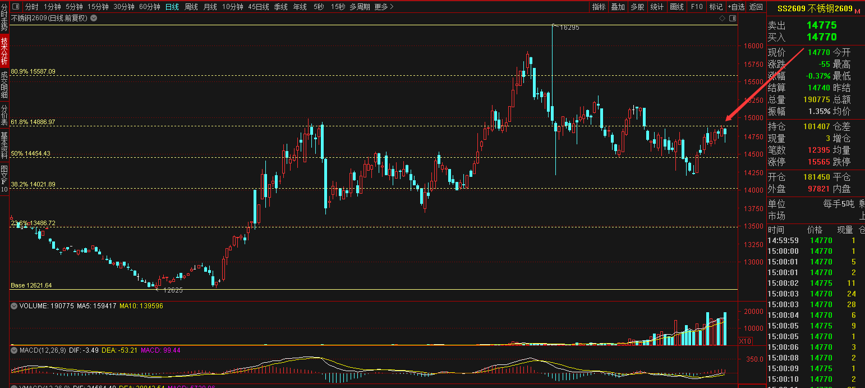Click the 返回 back button
Screen dimensions: 865x388
pos(755,7)
